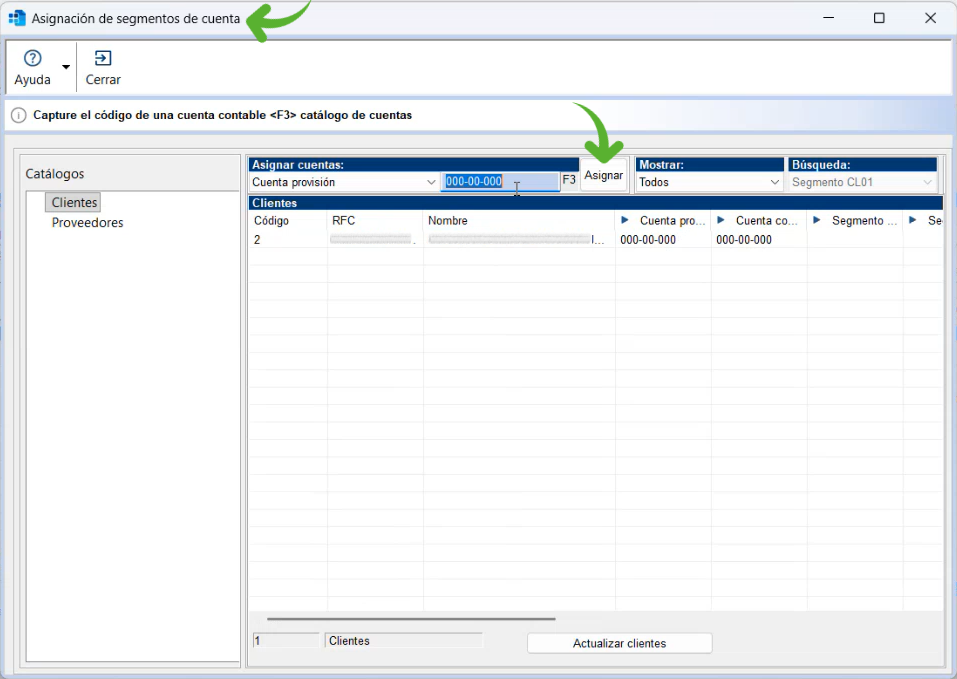Click the account code input field 000-00-000

coord(499,182)
